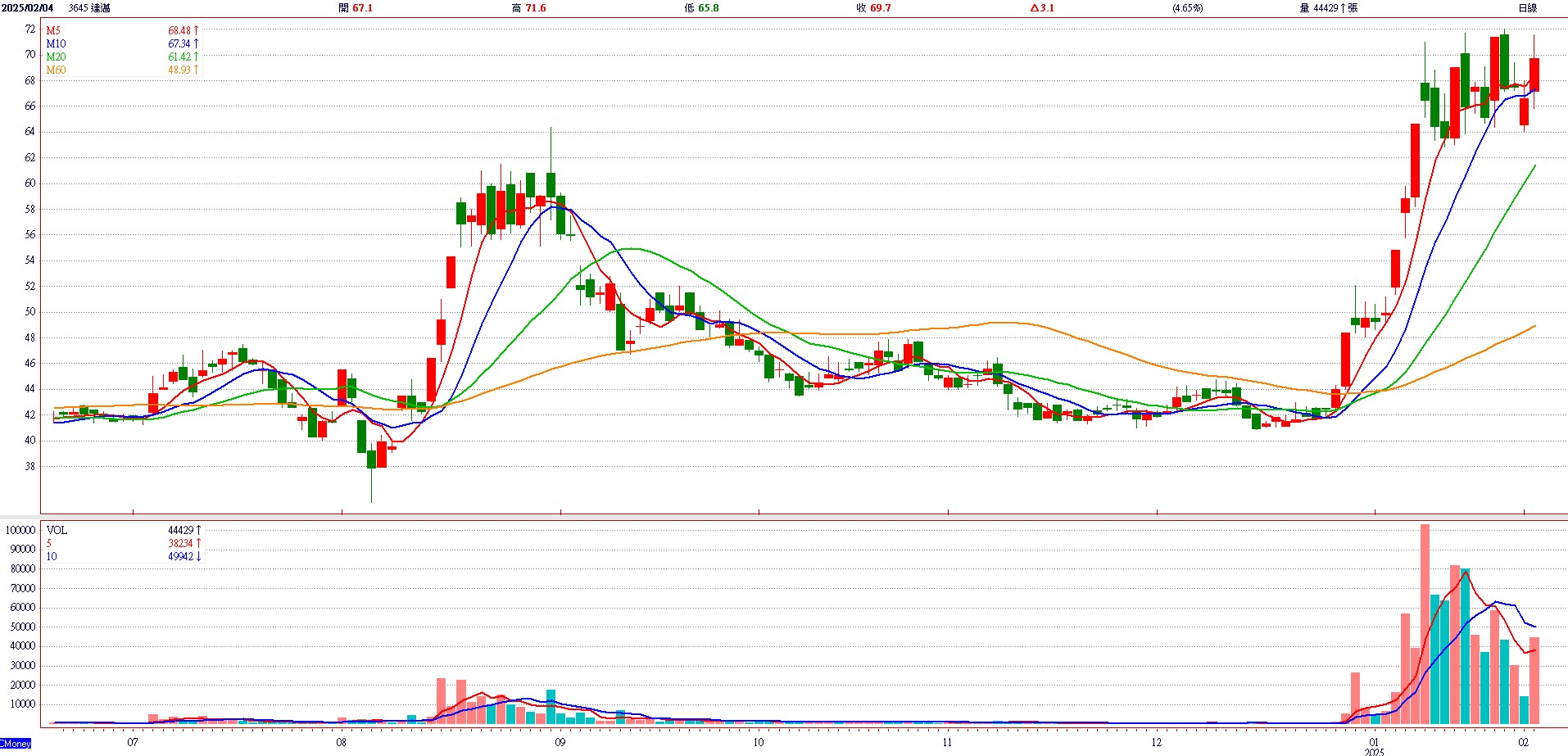Click the "60" price axis label
Screen dimensions: 1568x756
(x=30, y=183)
